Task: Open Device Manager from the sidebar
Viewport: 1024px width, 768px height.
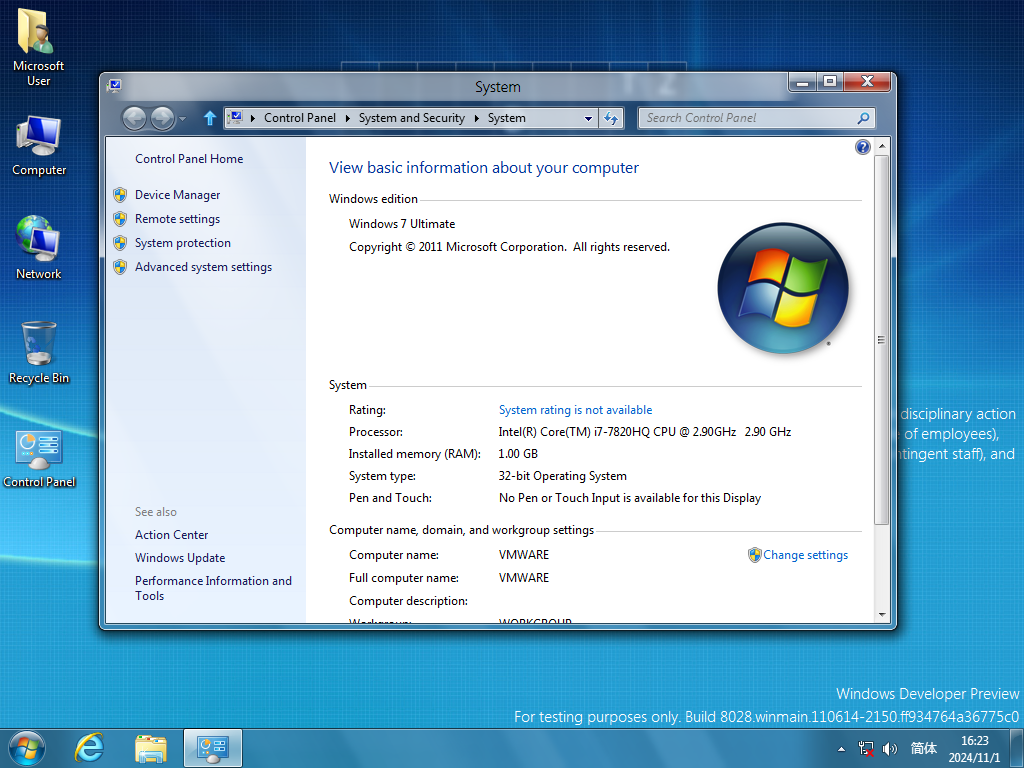Action: coord(178,195)
